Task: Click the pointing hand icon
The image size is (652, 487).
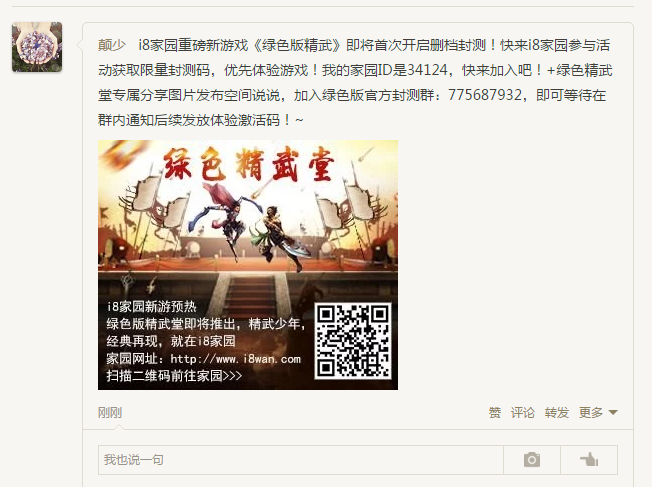Action: (x=589, y=460)
